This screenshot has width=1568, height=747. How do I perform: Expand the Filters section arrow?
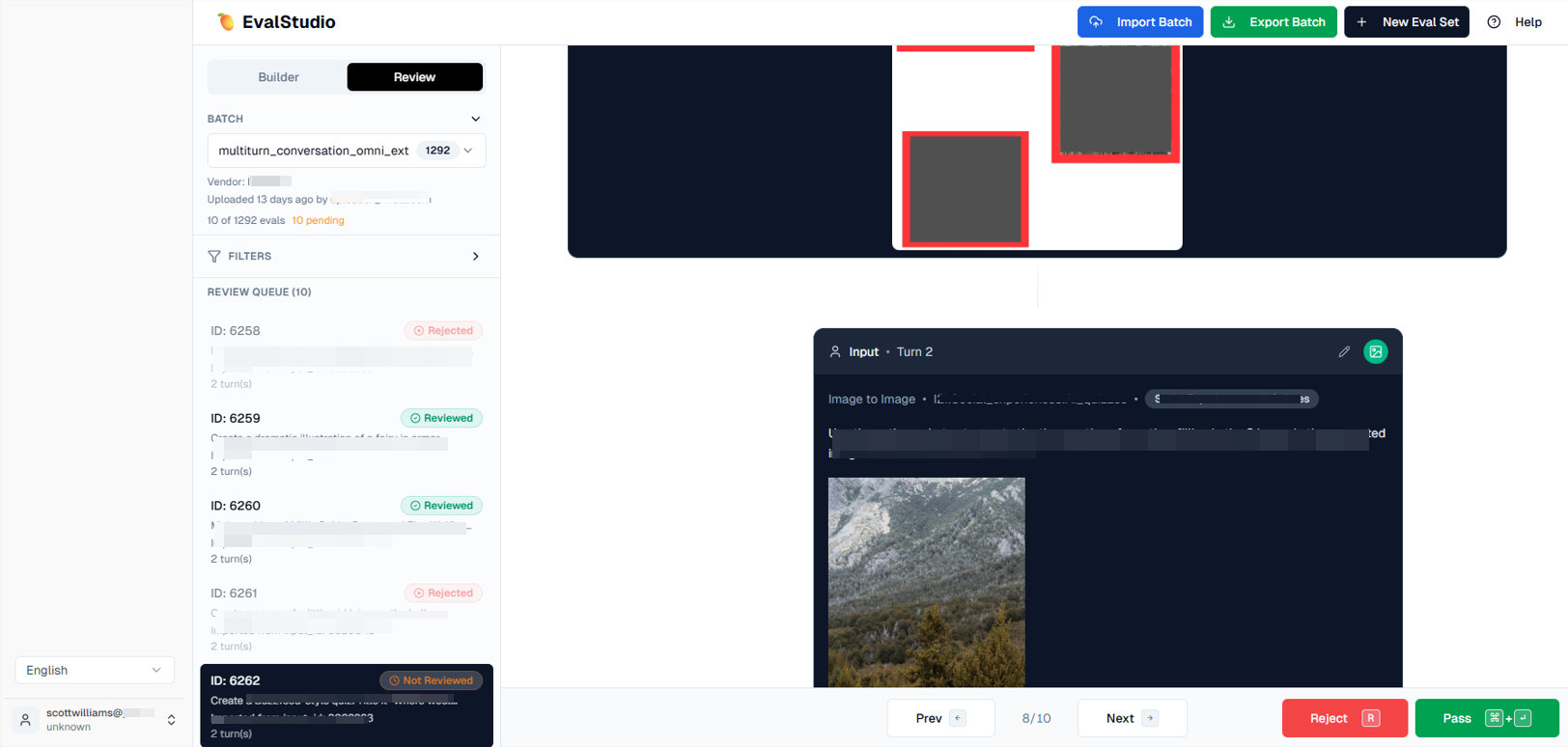click(x=475, y=257)
